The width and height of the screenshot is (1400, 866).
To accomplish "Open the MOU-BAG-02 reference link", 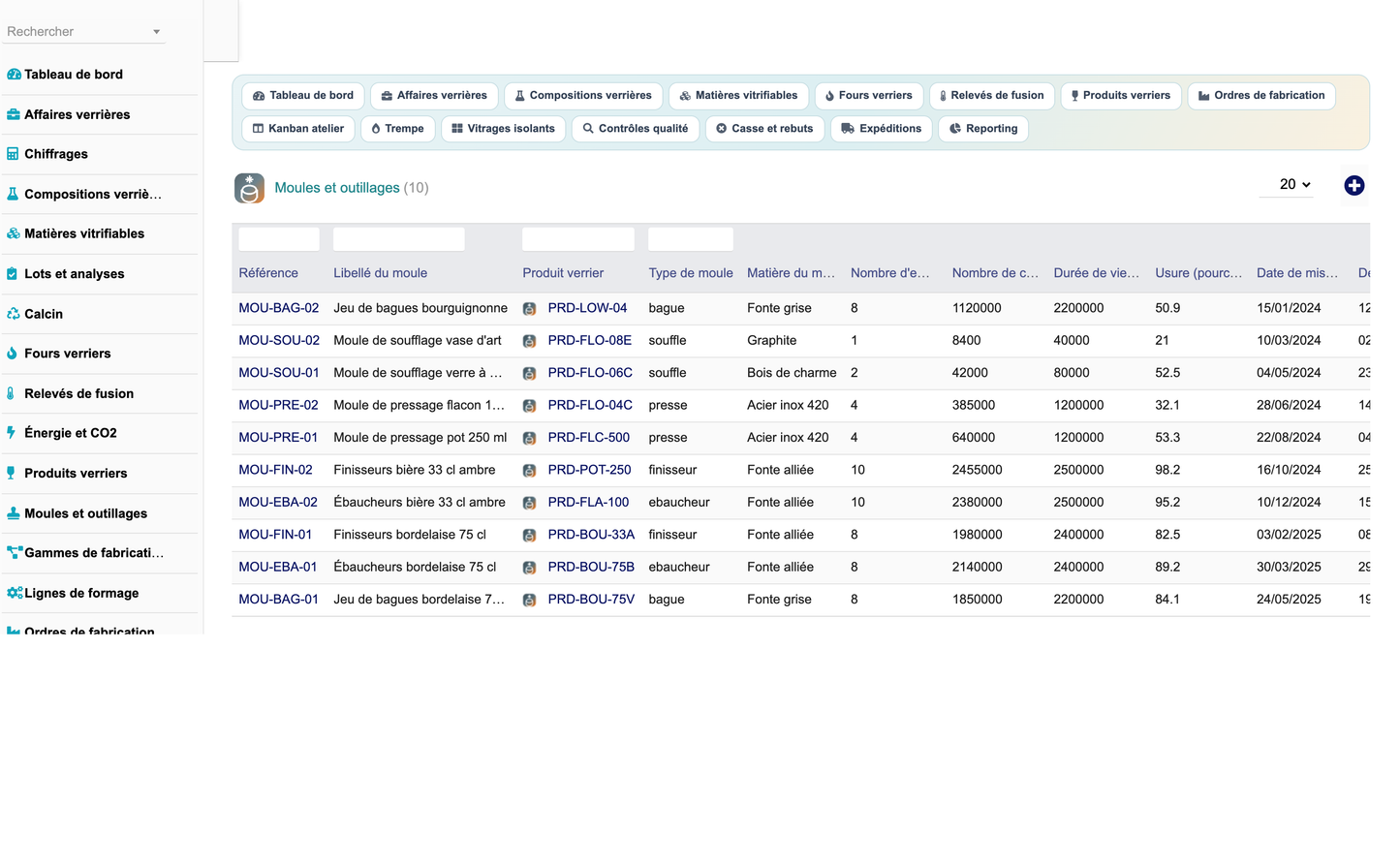I will [279, 308].
